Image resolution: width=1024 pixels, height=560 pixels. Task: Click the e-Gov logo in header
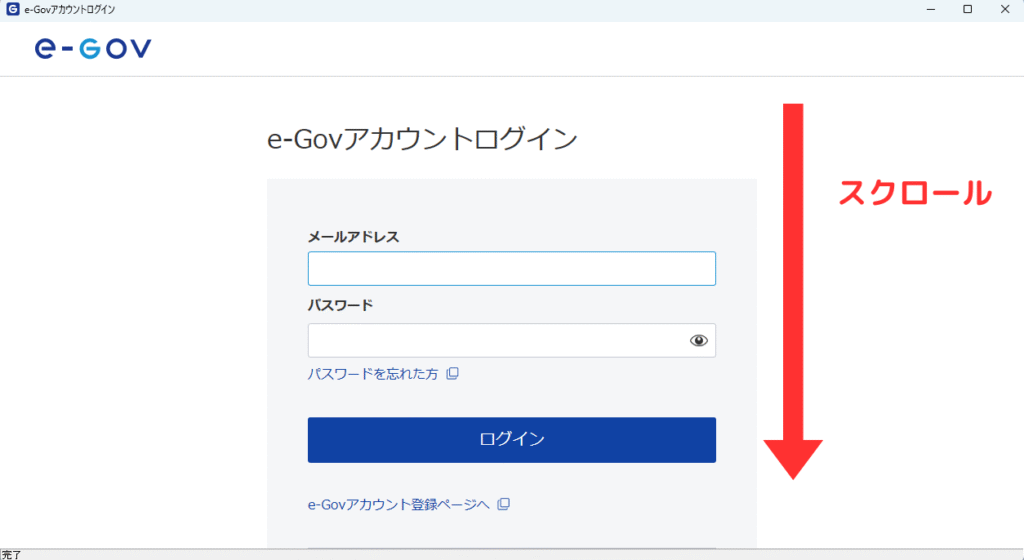(93, 49)
